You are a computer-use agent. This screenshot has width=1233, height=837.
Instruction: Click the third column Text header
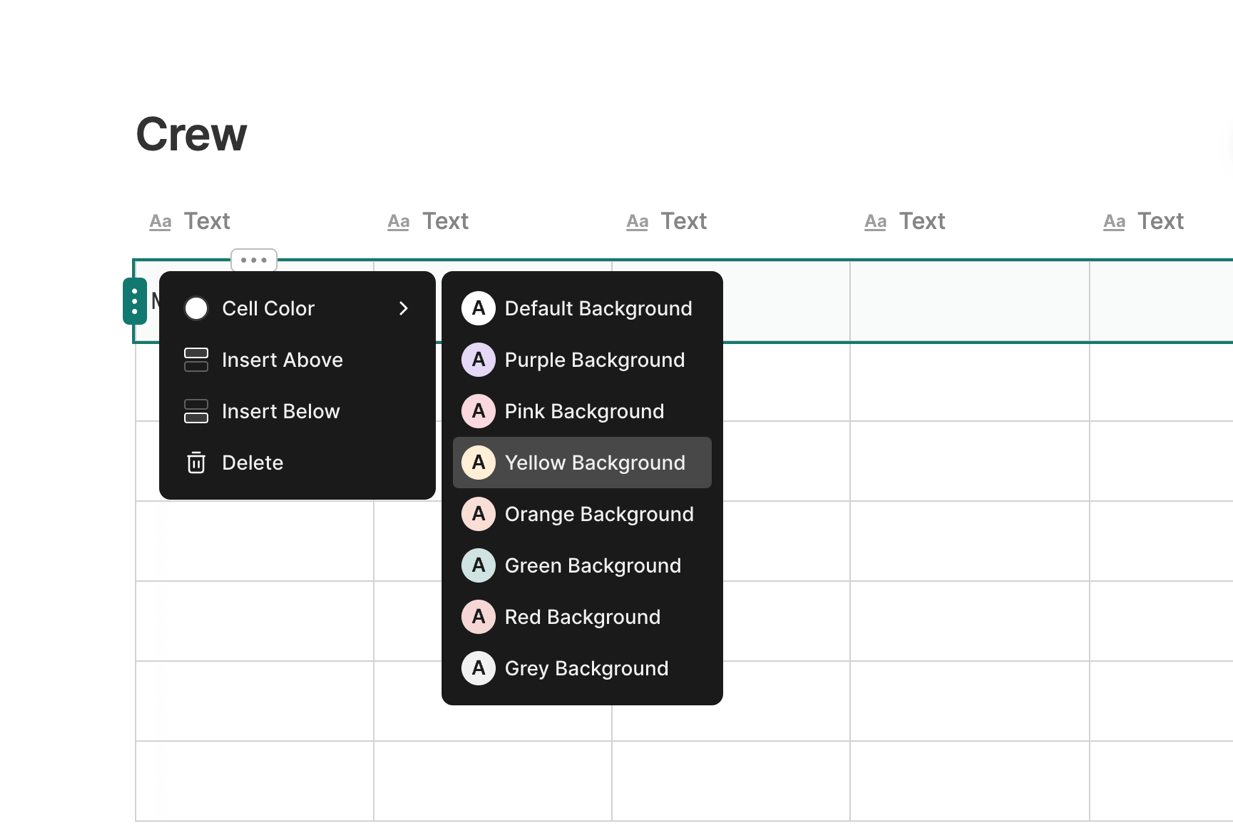(683, 221)
